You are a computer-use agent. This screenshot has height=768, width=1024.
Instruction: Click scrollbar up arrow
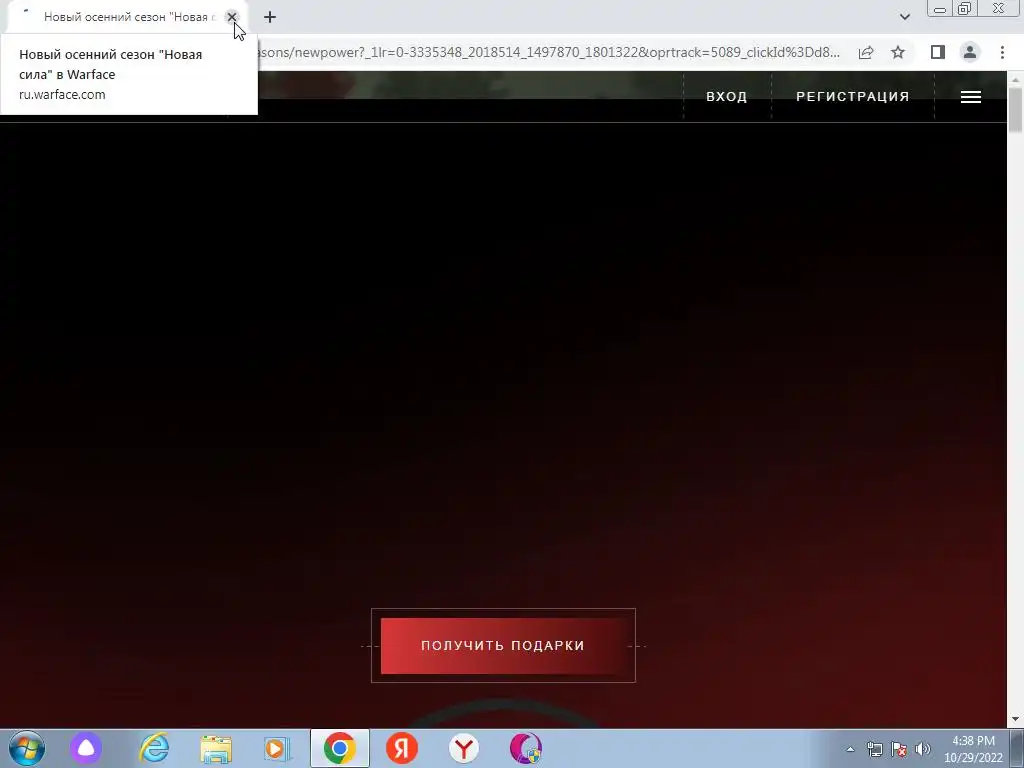point(1016,79)
